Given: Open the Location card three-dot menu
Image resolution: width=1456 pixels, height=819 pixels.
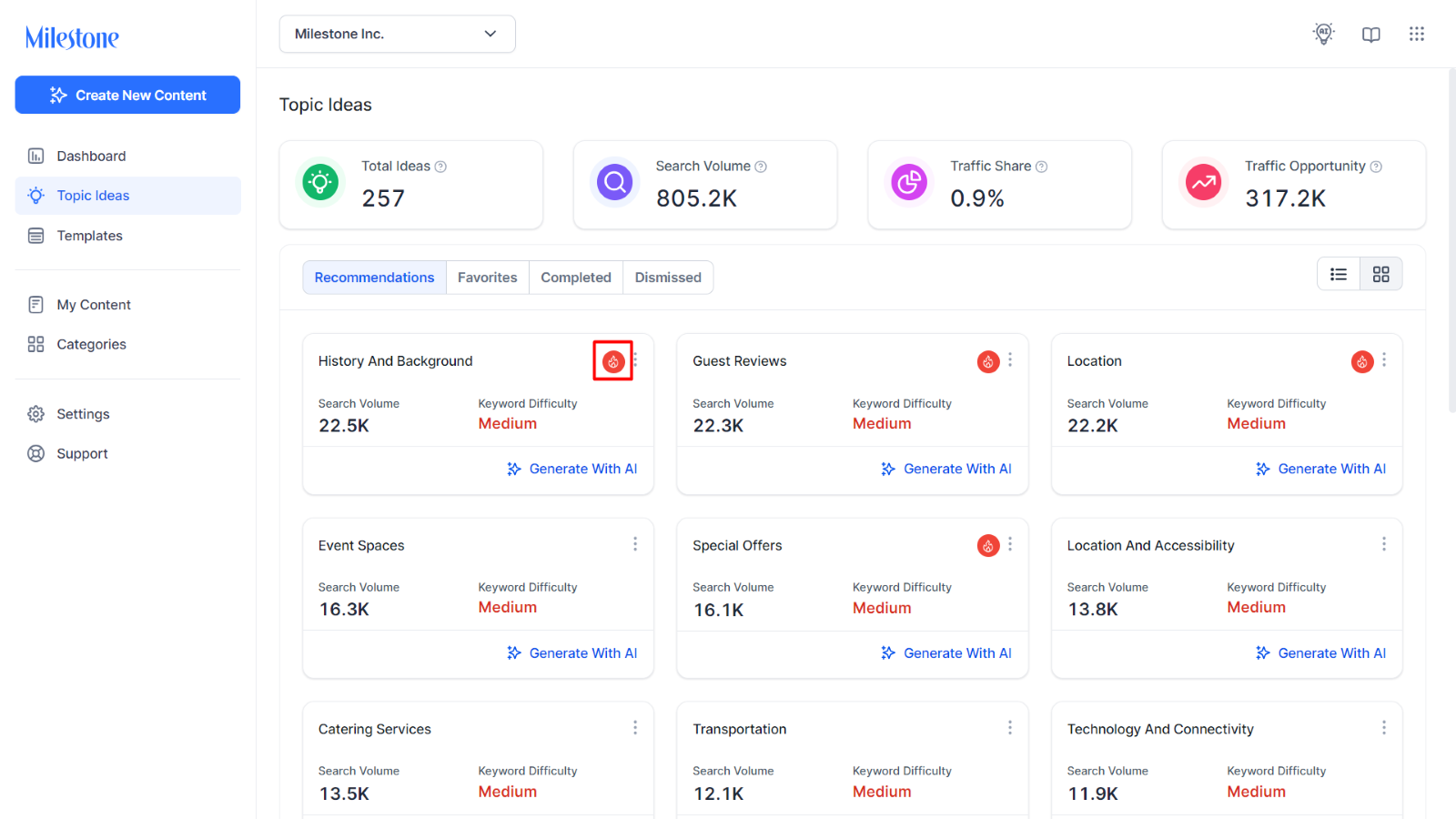Looking at the screenshot, I should point(1384,360).
